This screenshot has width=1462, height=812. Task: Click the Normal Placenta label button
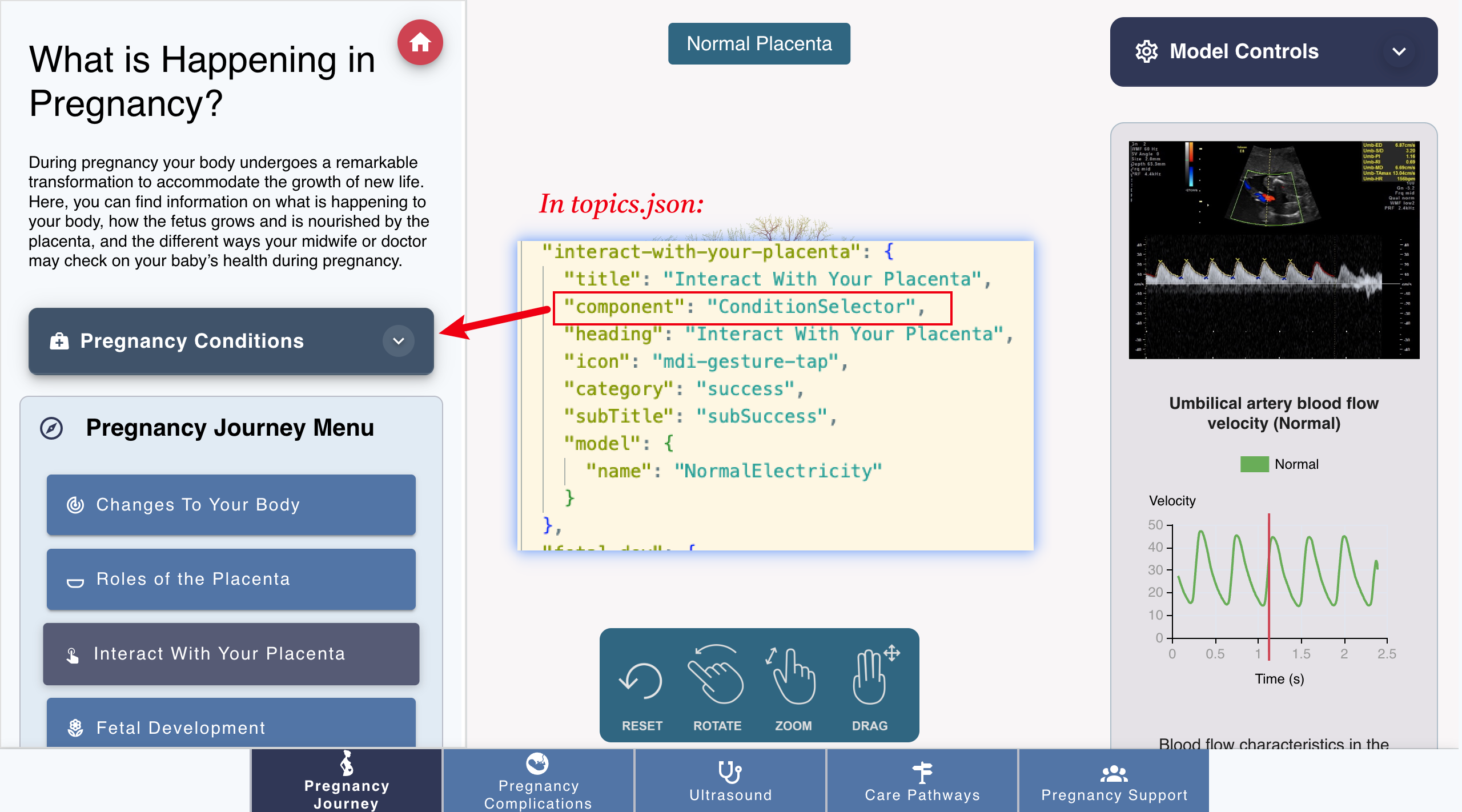pyautogui.click(x=759, y=44)
